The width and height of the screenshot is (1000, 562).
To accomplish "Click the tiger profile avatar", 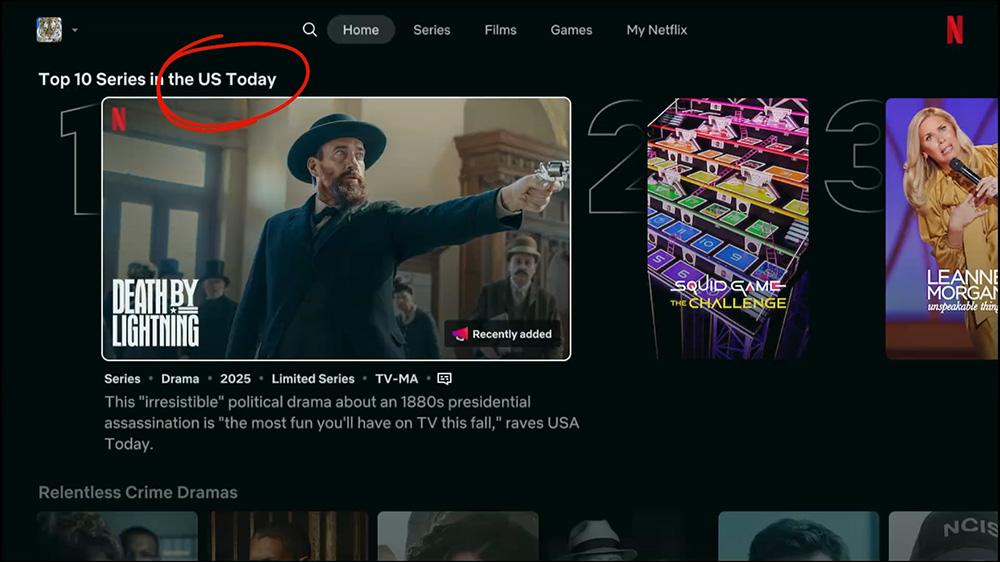I will coord(49,29).
